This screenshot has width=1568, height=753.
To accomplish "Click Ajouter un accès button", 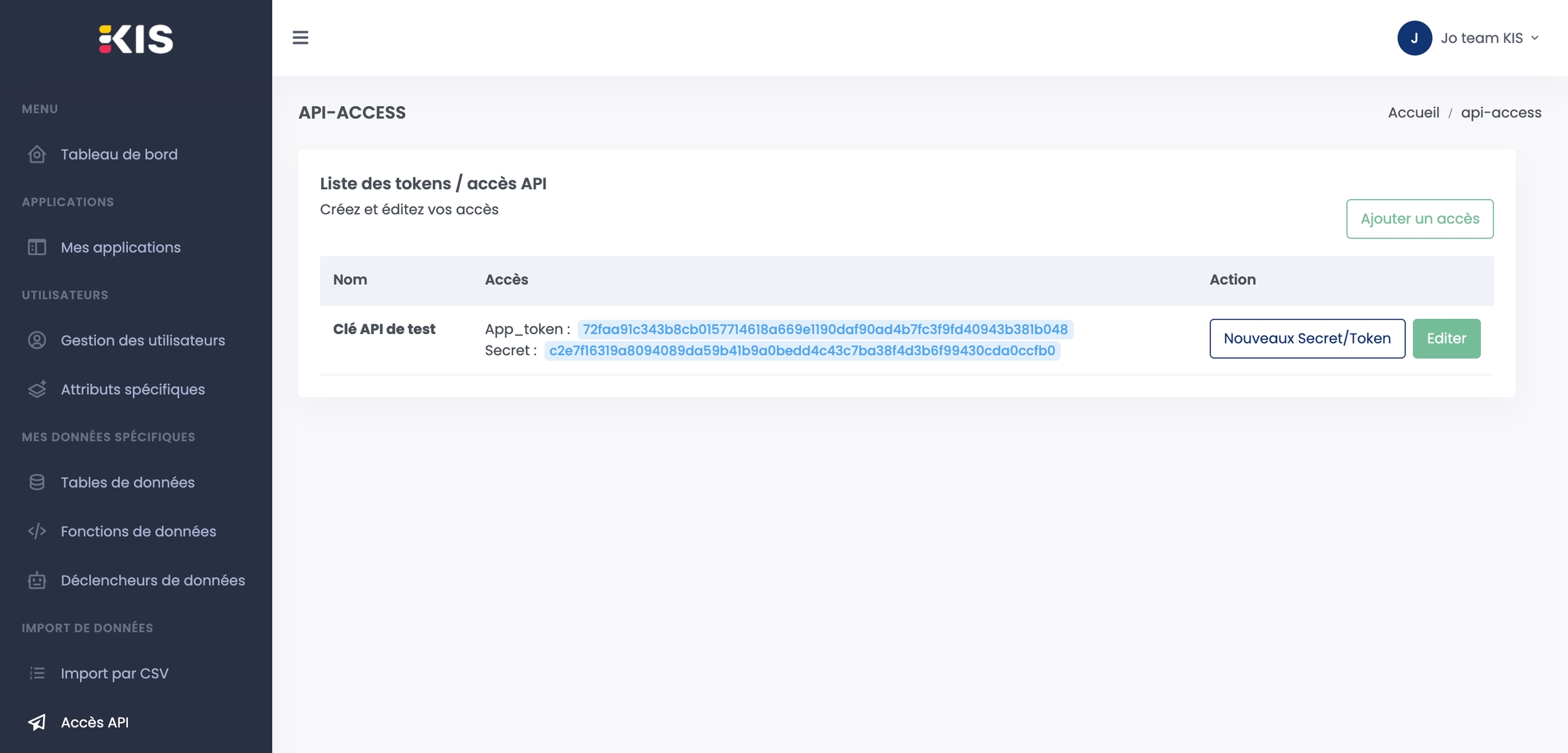I will 1419,219.
